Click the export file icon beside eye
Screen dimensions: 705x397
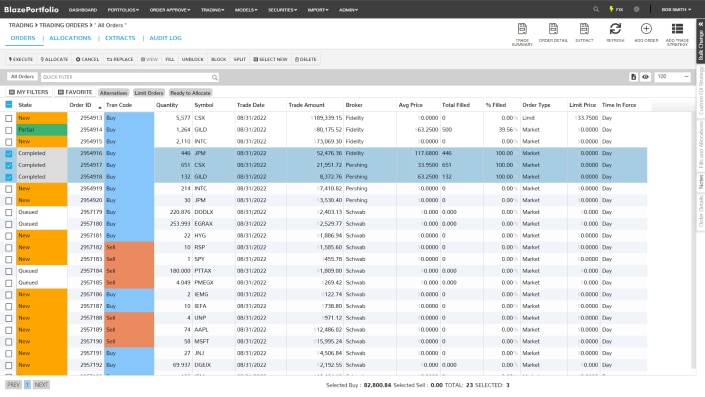click(x=633, y=77)
